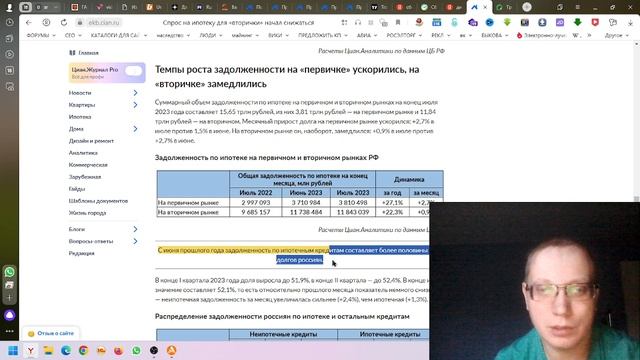Open Шаблоны документов link

[x=98, y=201]
